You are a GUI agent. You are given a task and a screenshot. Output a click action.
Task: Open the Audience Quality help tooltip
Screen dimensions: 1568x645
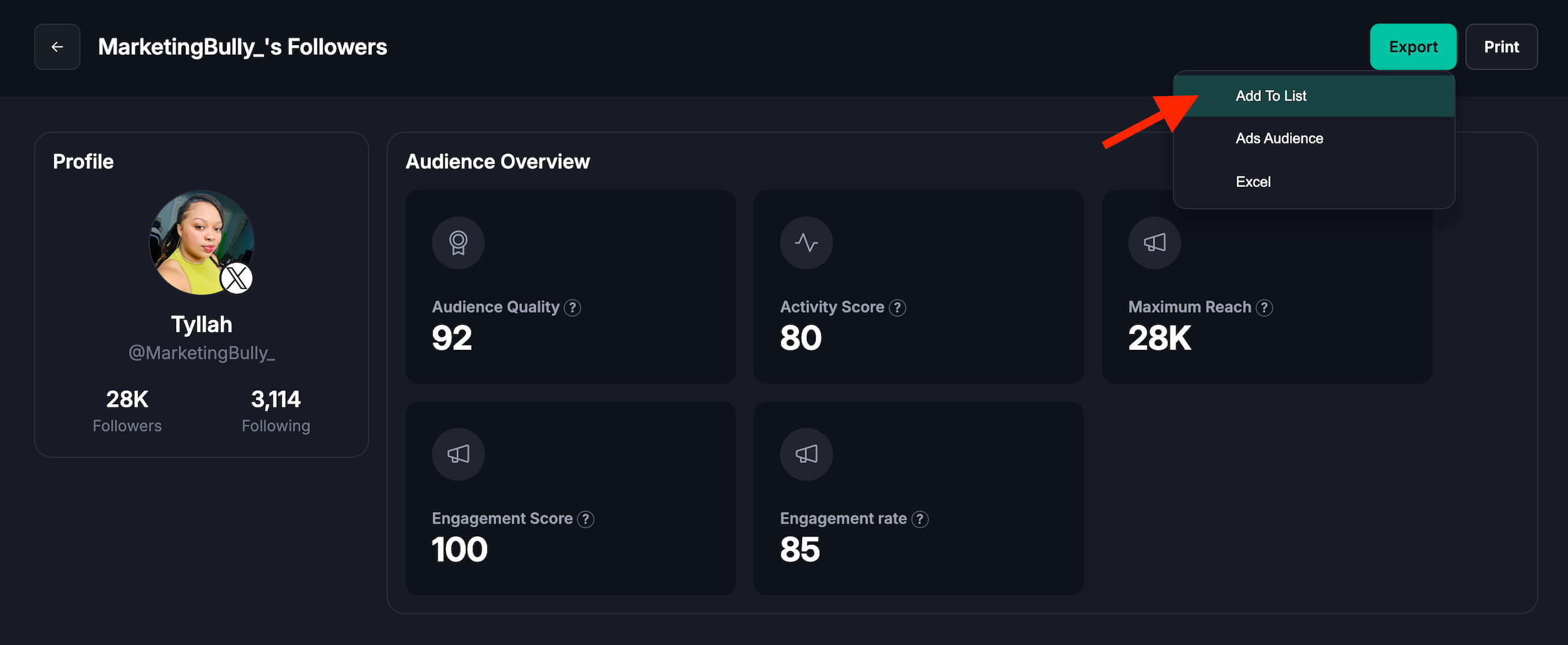(572, 308)
